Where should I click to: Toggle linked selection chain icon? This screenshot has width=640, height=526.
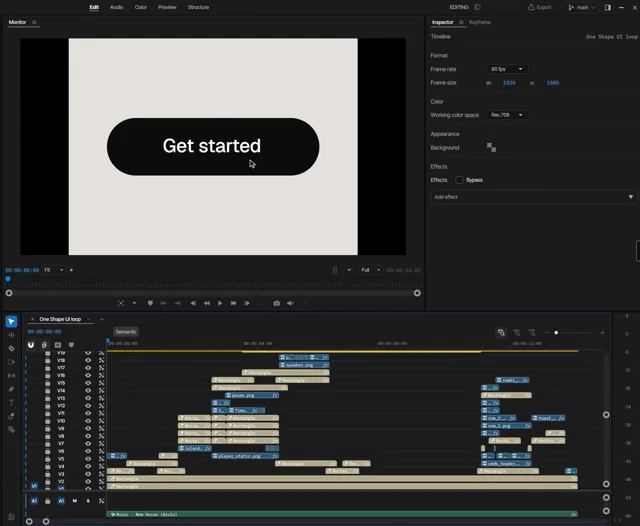(44, 345)
